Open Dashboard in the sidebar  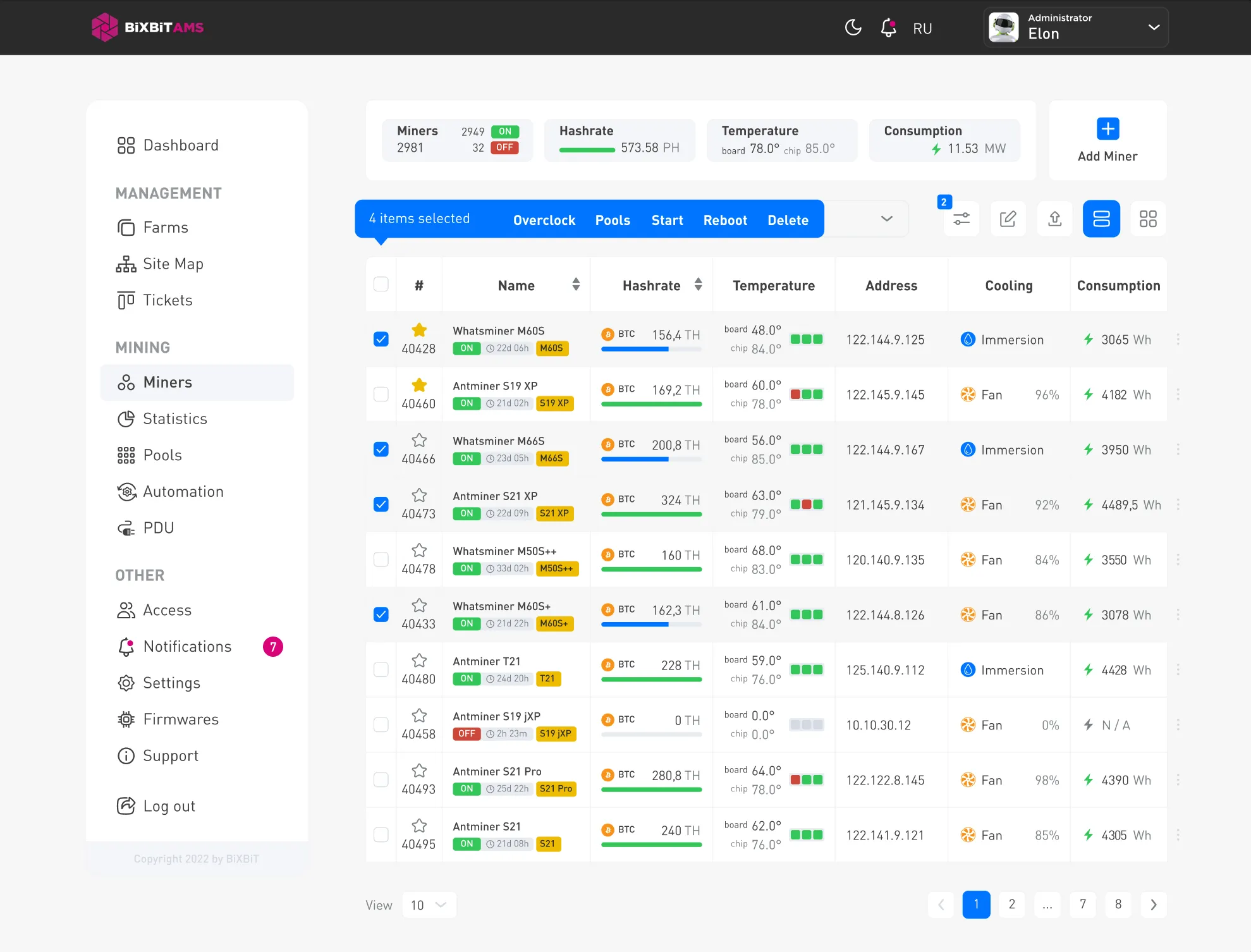point(168,145)
